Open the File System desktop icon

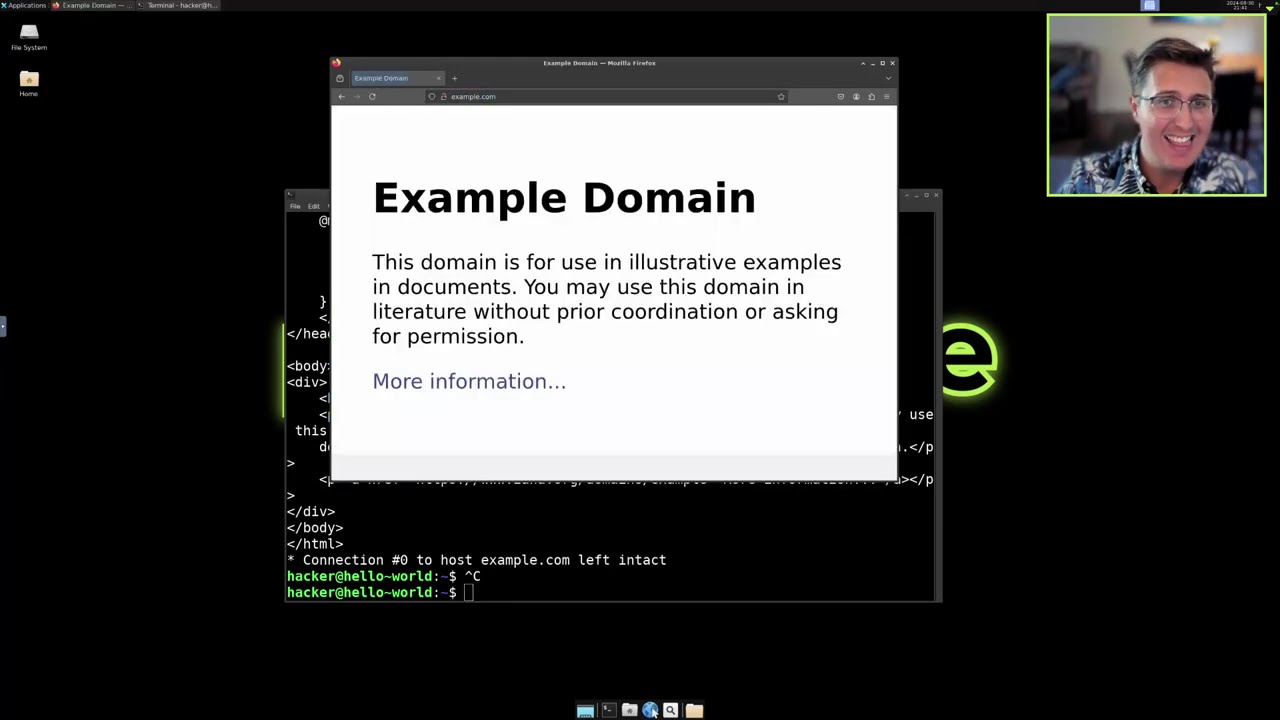point(29,37)
